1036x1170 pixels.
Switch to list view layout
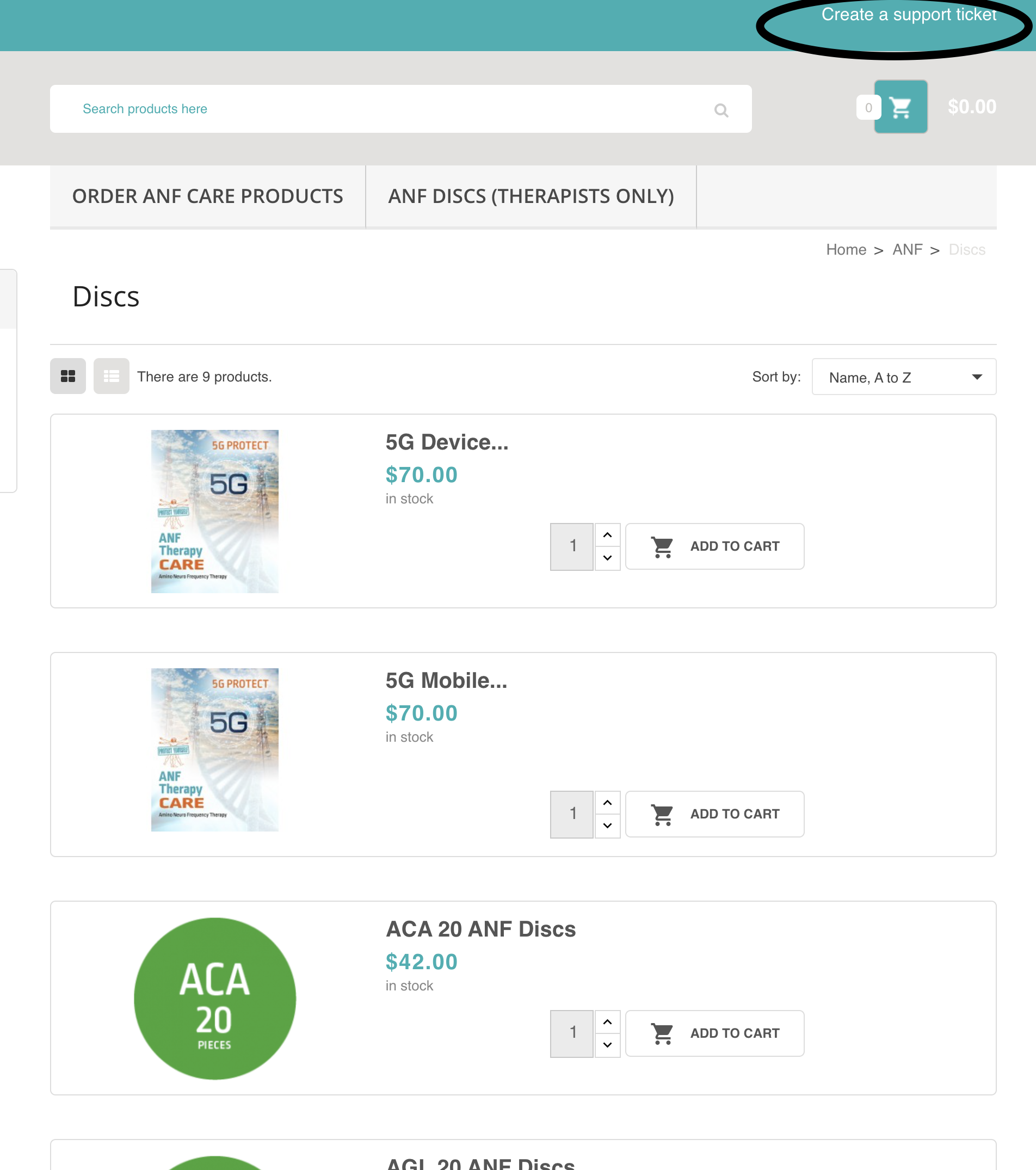point(112,376)
